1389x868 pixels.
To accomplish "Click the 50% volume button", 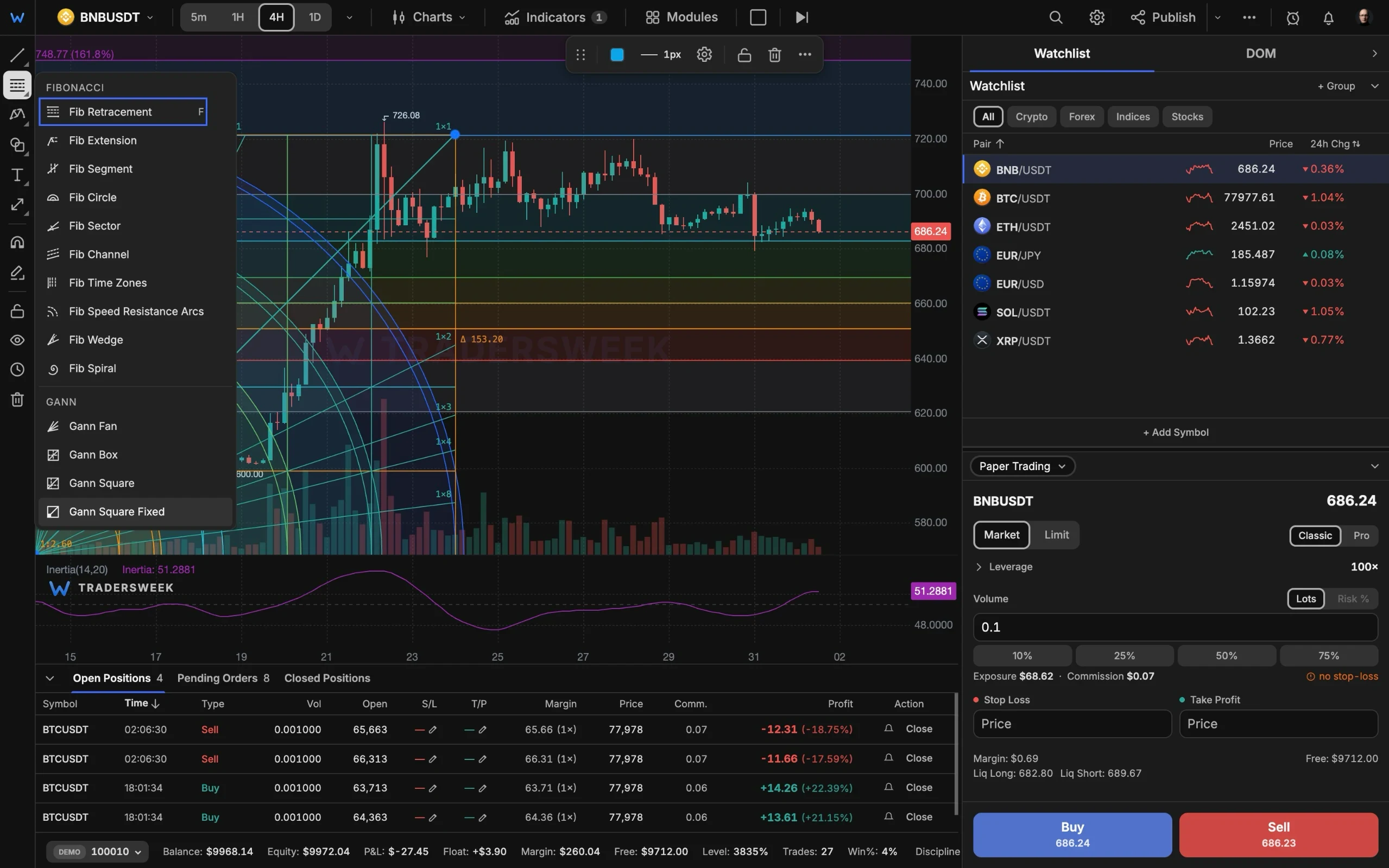I will 1226,656.
